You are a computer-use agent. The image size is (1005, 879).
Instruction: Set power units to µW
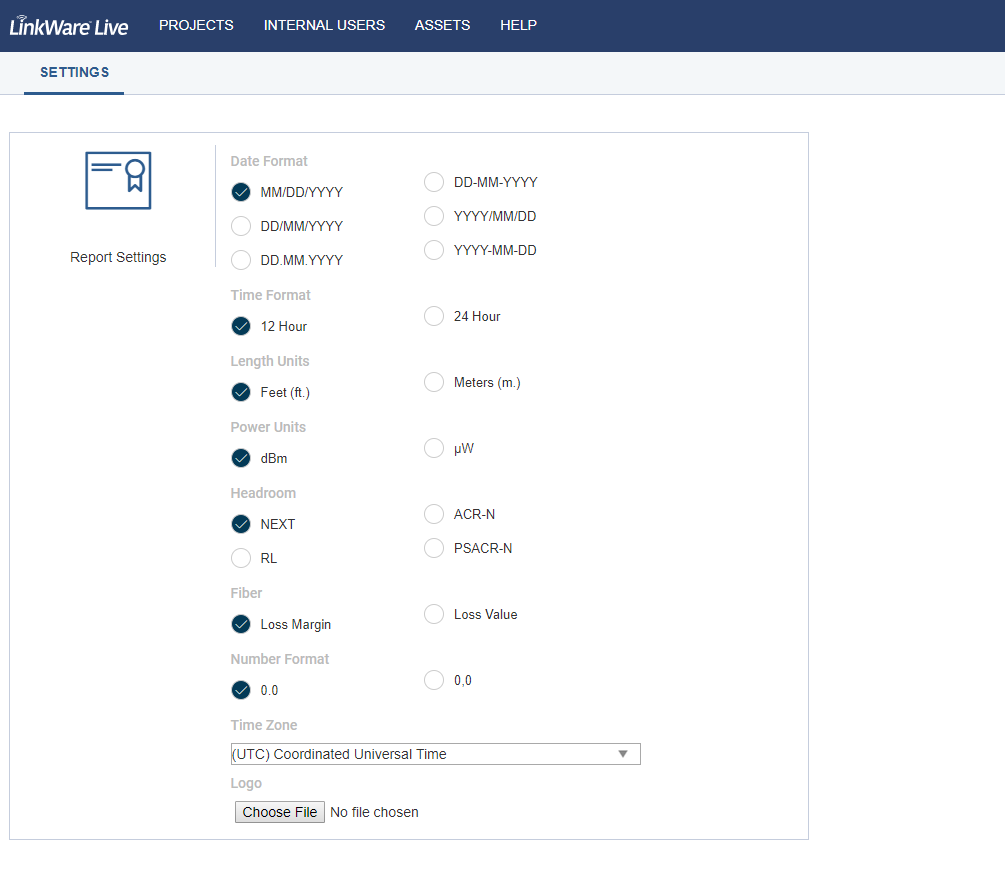click(434, 448)
